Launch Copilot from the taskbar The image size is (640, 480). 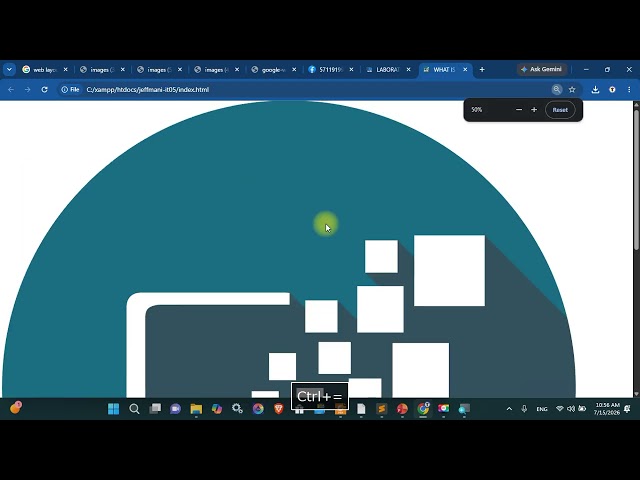(217, 409)
